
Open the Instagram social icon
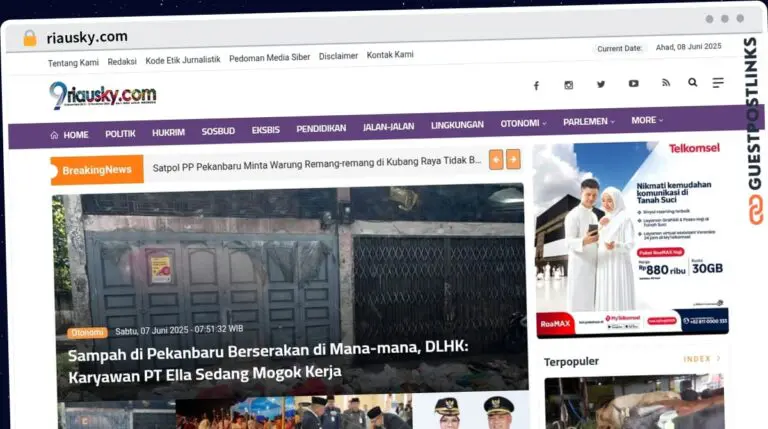coord(568,85)
